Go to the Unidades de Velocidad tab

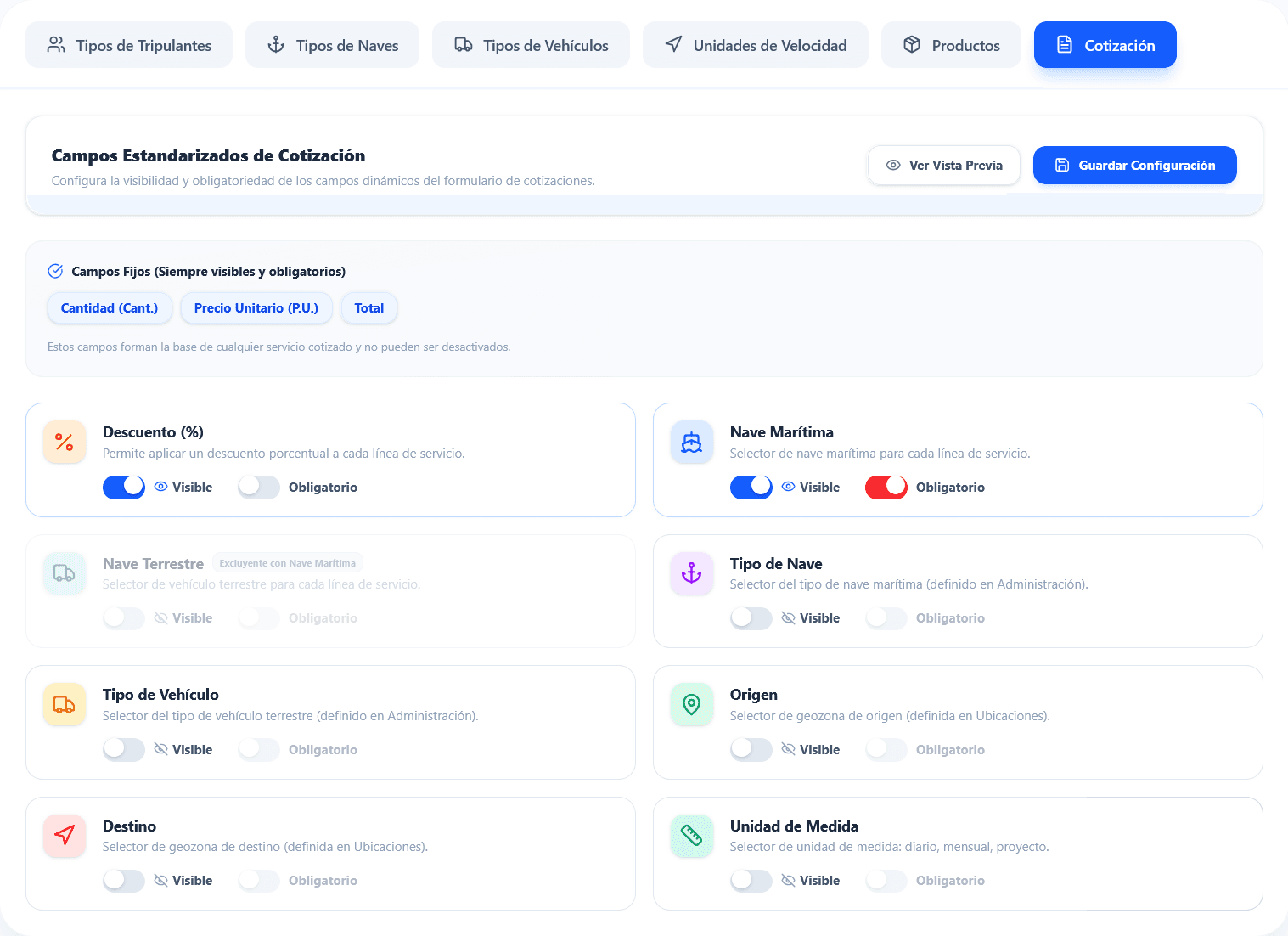[756, 45]
